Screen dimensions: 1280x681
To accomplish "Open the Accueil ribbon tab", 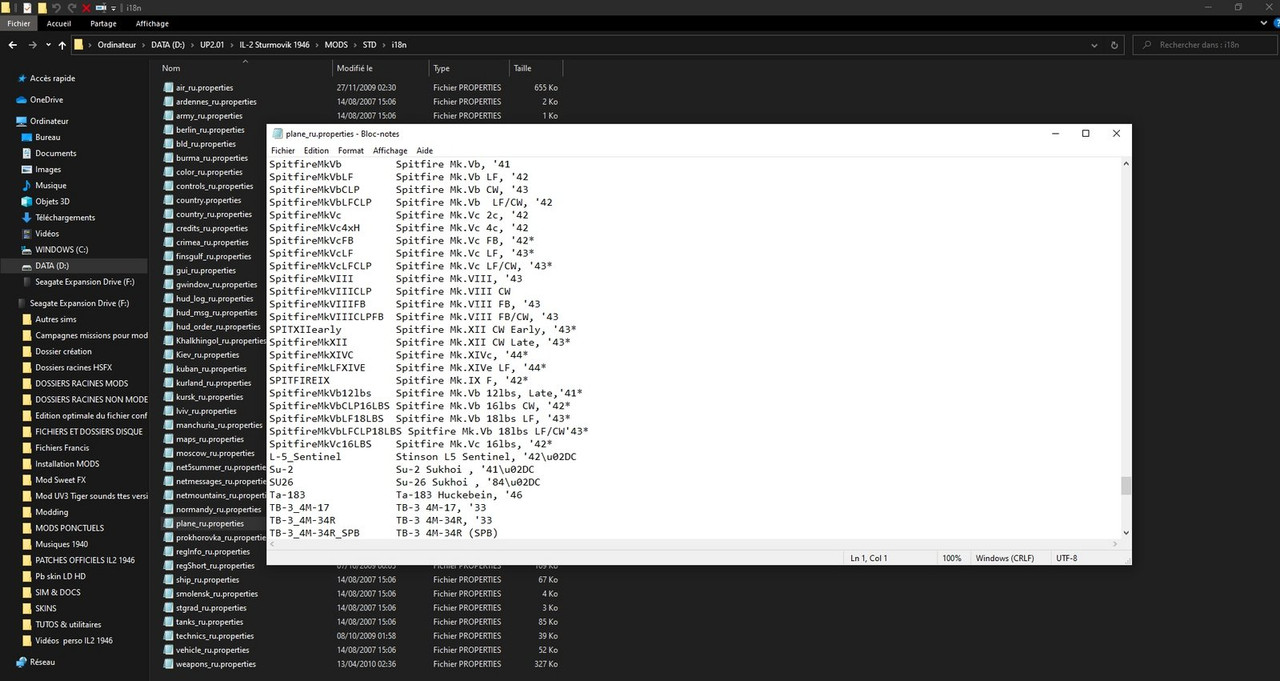I will [59, 23].
